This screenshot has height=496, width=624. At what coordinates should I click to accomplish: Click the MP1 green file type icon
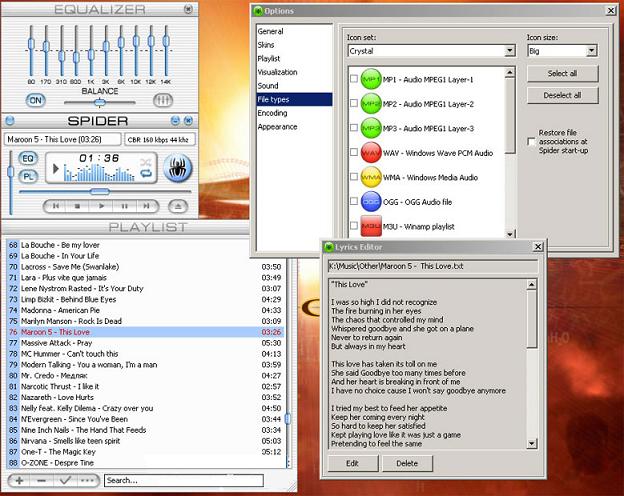pos(370,79)
